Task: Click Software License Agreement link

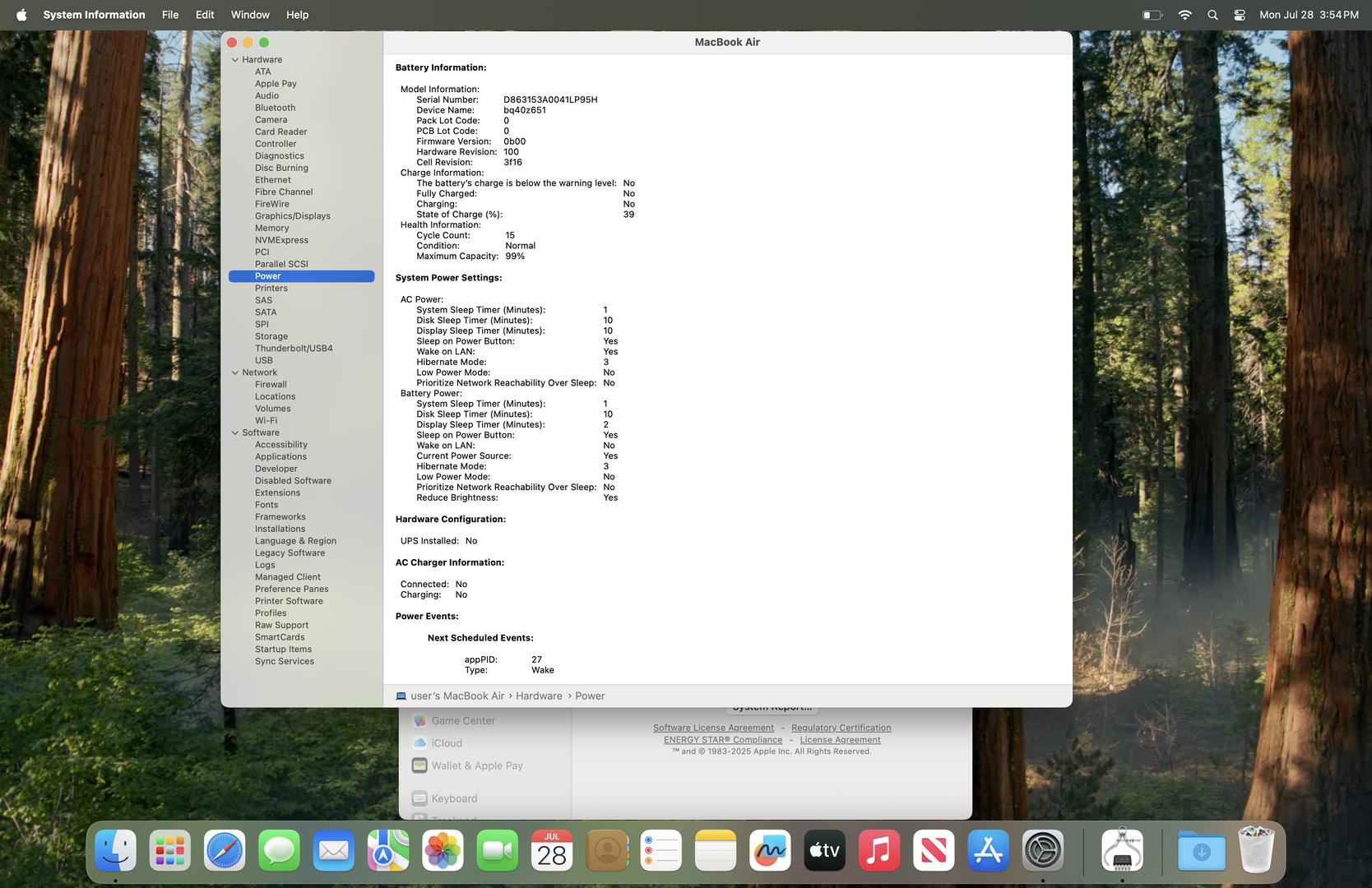Action: [713, 728]
